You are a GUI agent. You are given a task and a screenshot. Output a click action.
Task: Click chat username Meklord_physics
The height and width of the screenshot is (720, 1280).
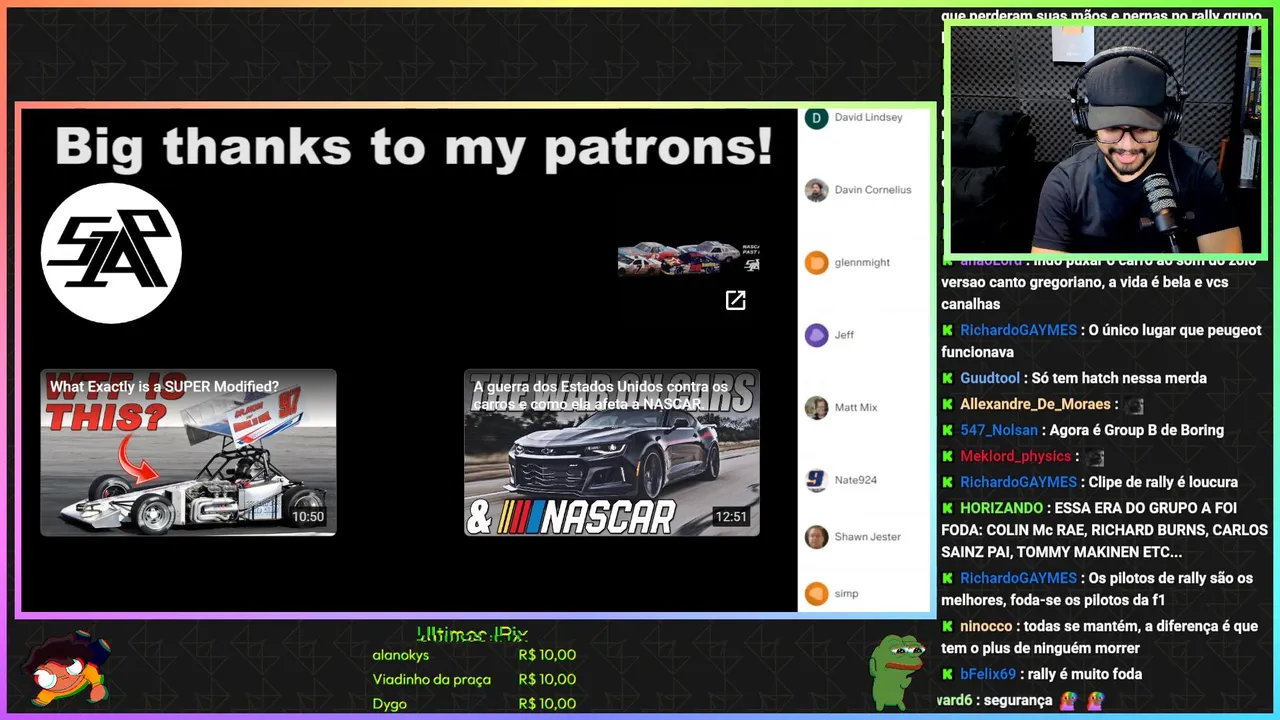[x=1015, y=456]
